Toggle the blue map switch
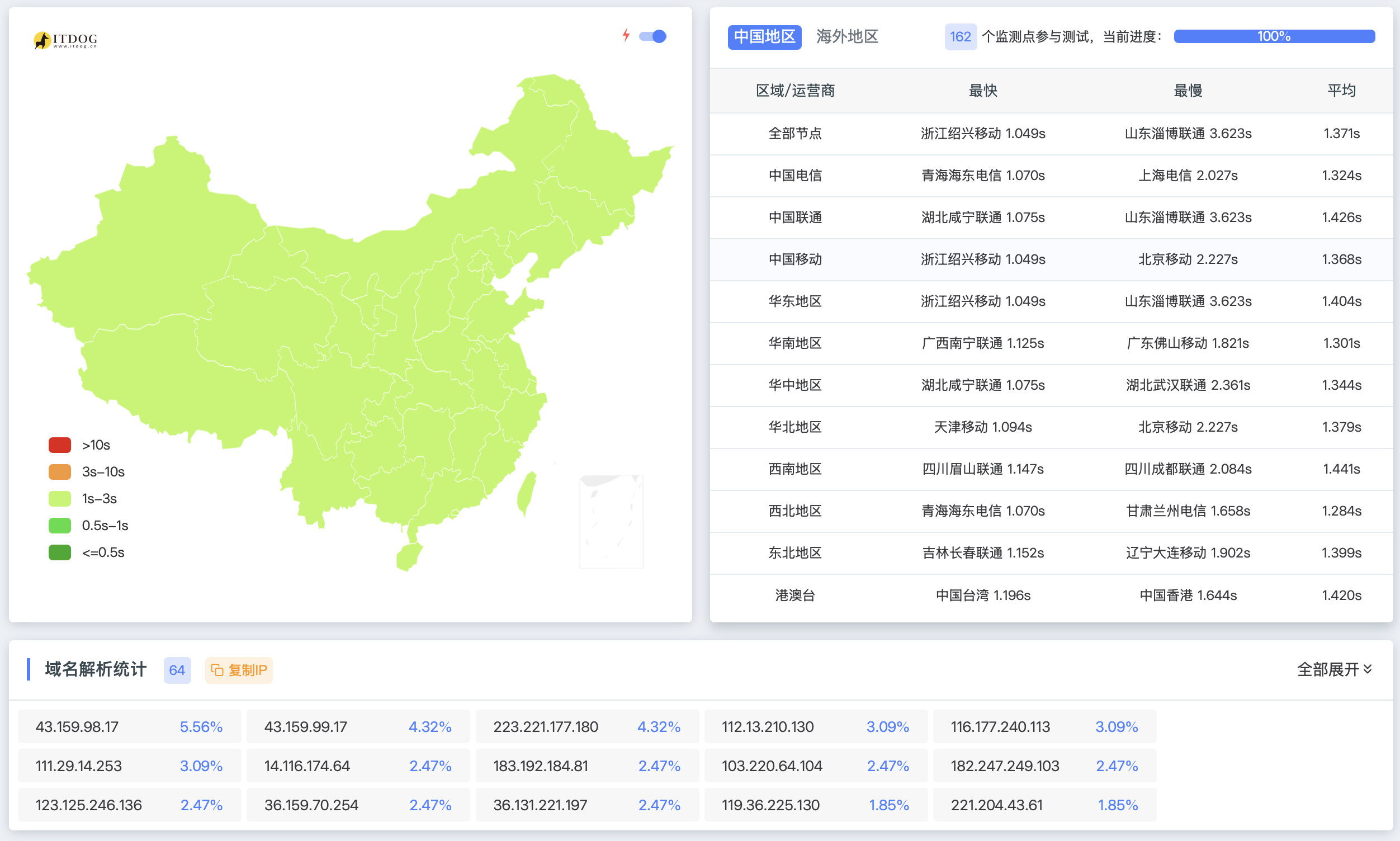 (652, 36)
